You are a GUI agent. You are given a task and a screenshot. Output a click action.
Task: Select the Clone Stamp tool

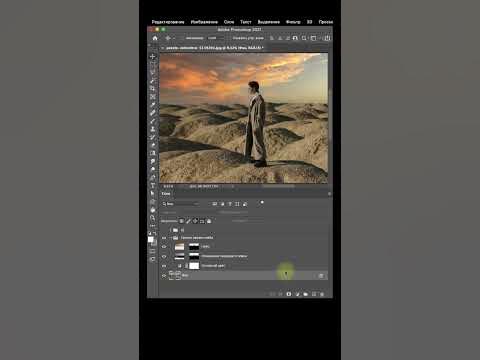click(152, 129)
